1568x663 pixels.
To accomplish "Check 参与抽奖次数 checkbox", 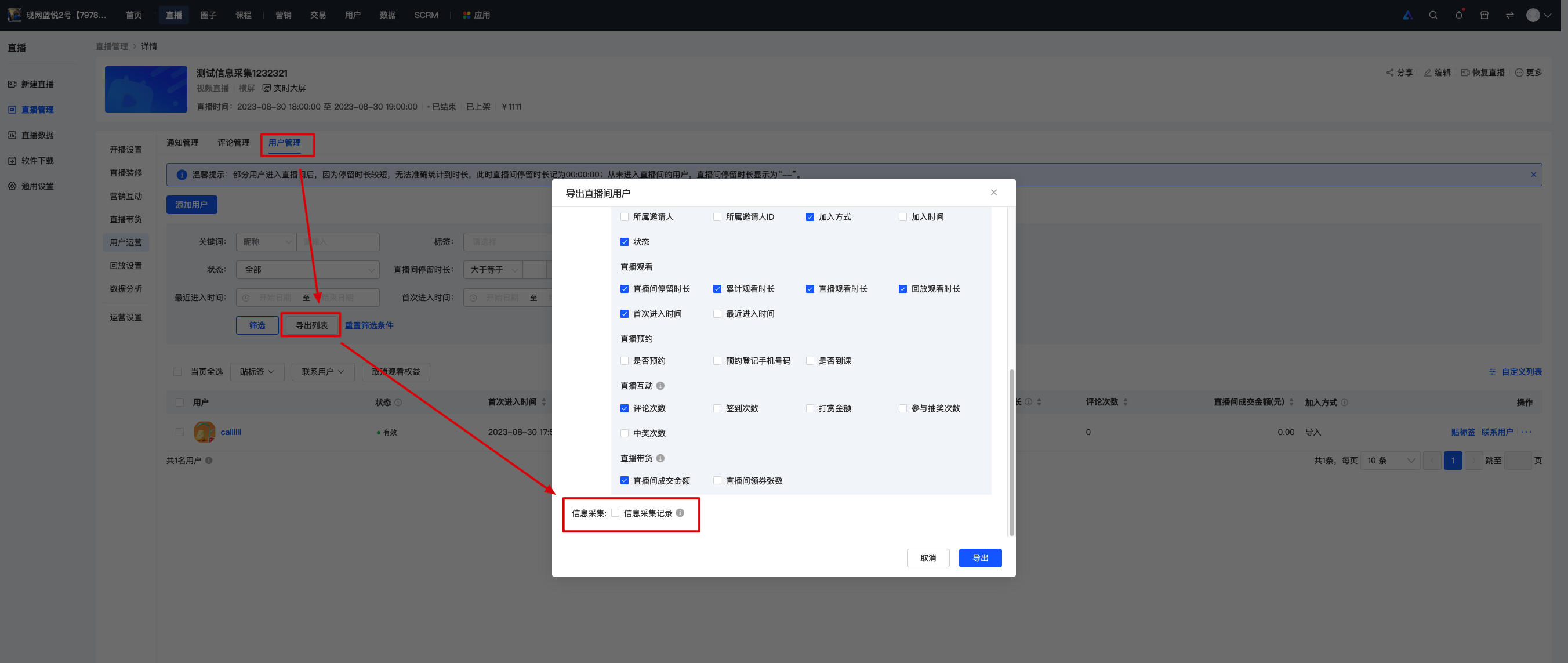I will tap(903, 408).
